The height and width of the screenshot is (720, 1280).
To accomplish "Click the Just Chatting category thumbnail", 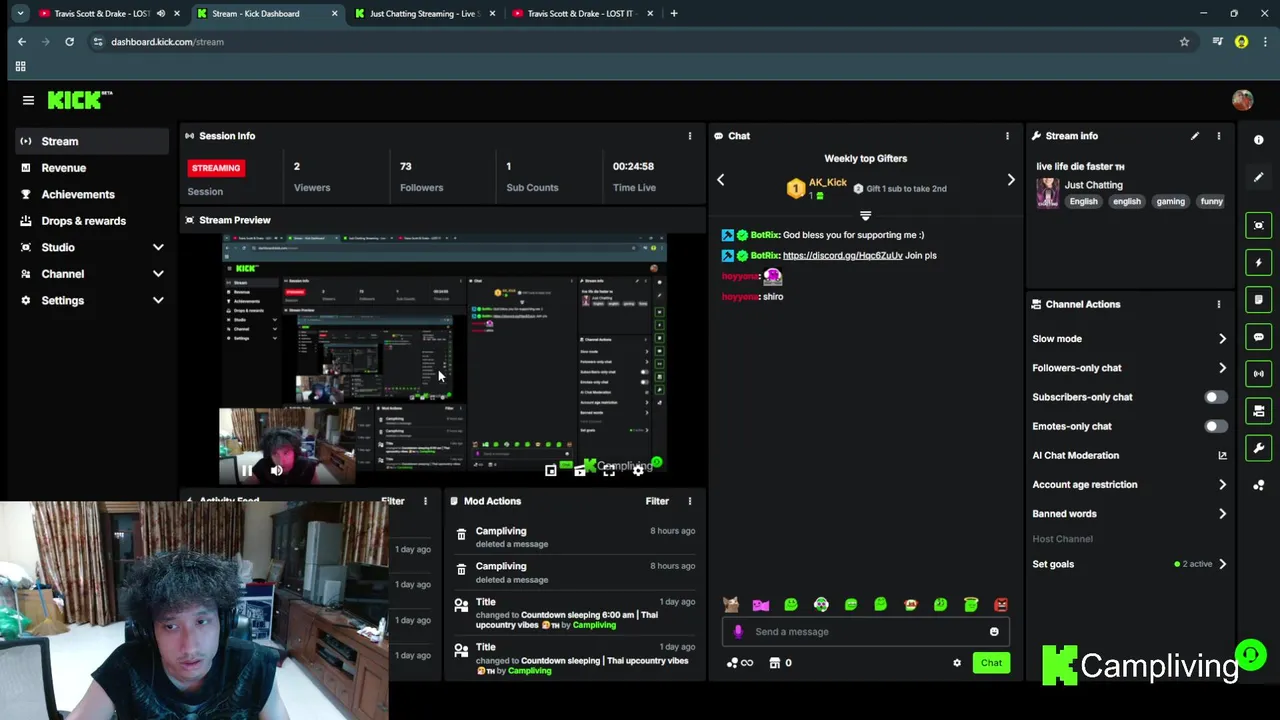I will pos(1047,192).
